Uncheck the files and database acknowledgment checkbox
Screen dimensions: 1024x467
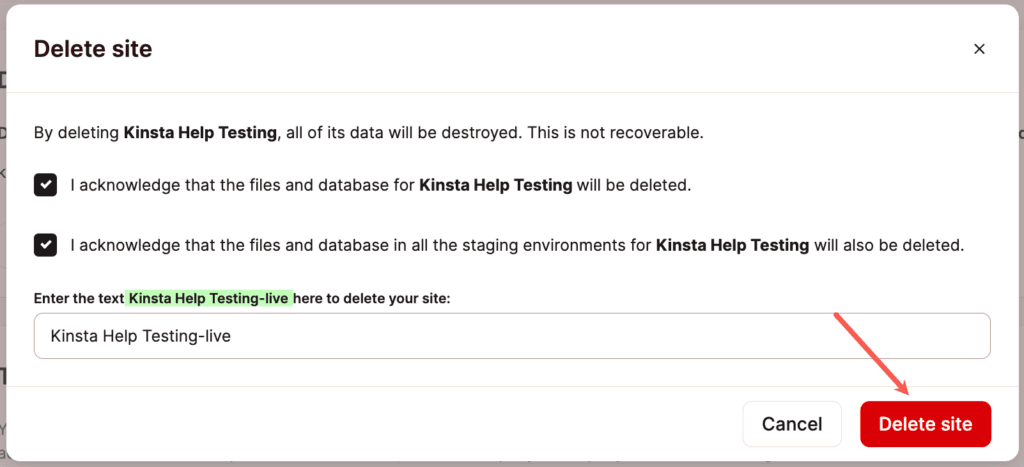[x=45, y=185]
